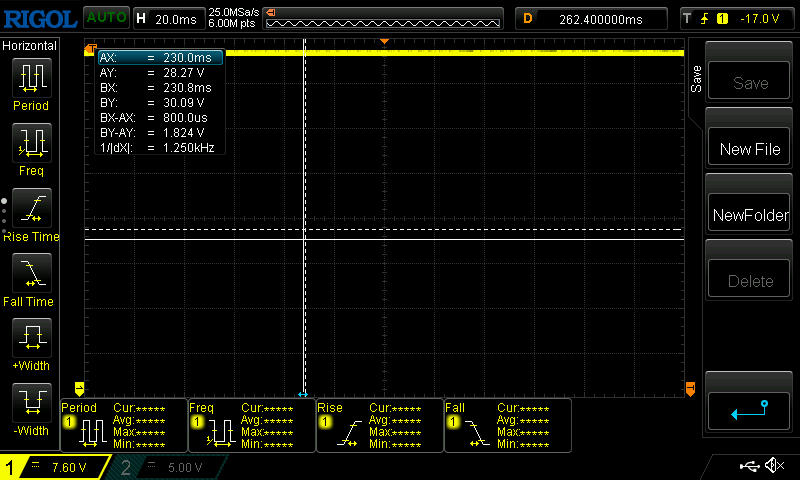Toggle channel 2 at 5.00 V

[x=170, y=467]
